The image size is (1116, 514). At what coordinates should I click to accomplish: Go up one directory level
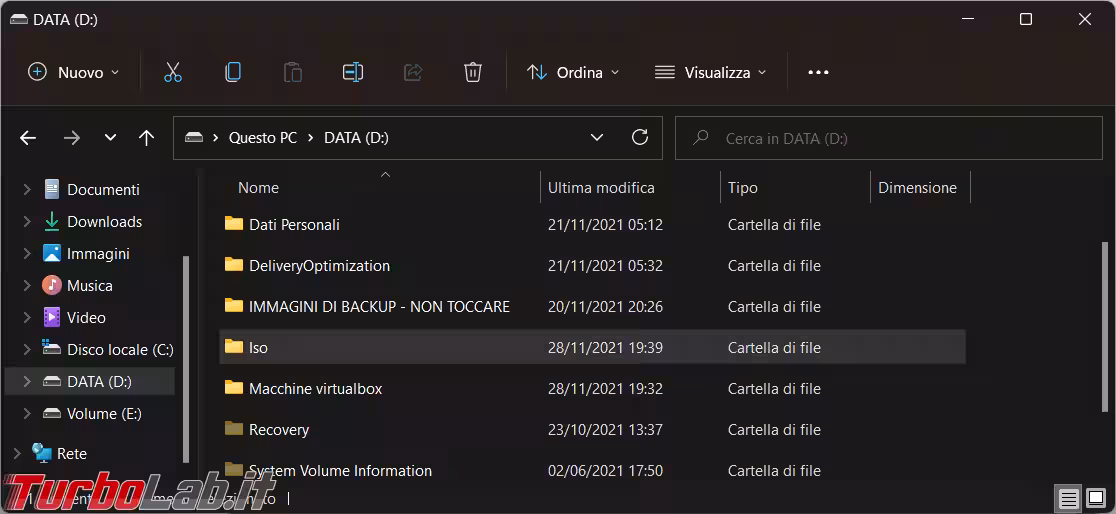147,138
